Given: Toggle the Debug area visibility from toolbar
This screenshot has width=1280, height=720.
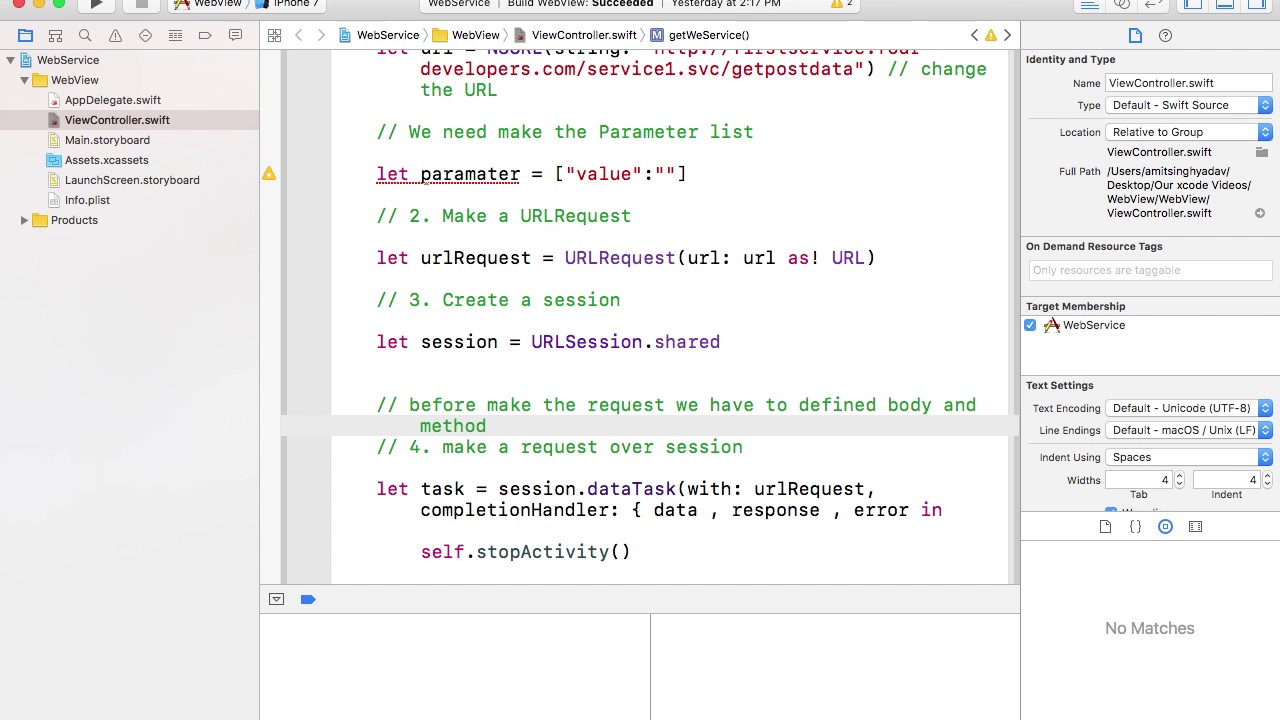Looking at the screenshot, I should pos(1225,4).
